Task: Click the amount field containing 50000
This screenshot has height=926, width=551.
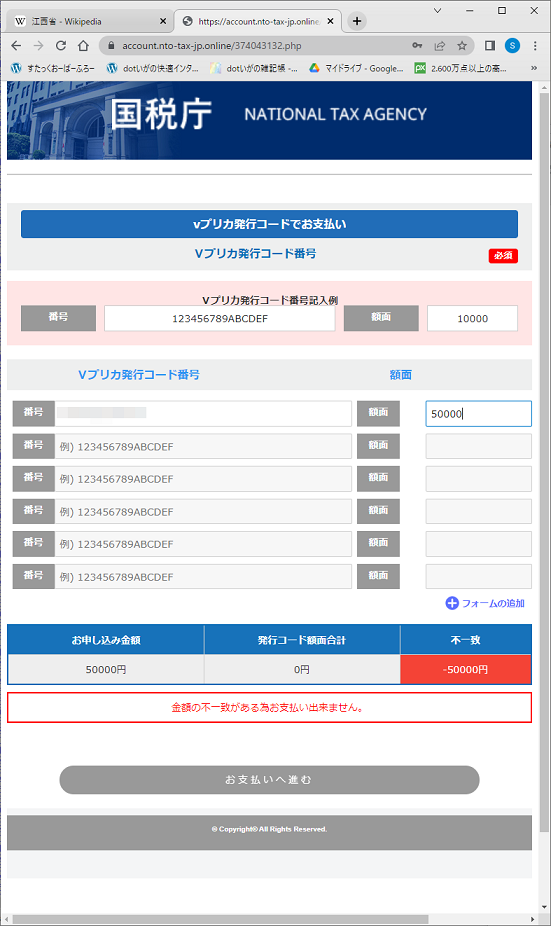Action: [x=478, y=413]
